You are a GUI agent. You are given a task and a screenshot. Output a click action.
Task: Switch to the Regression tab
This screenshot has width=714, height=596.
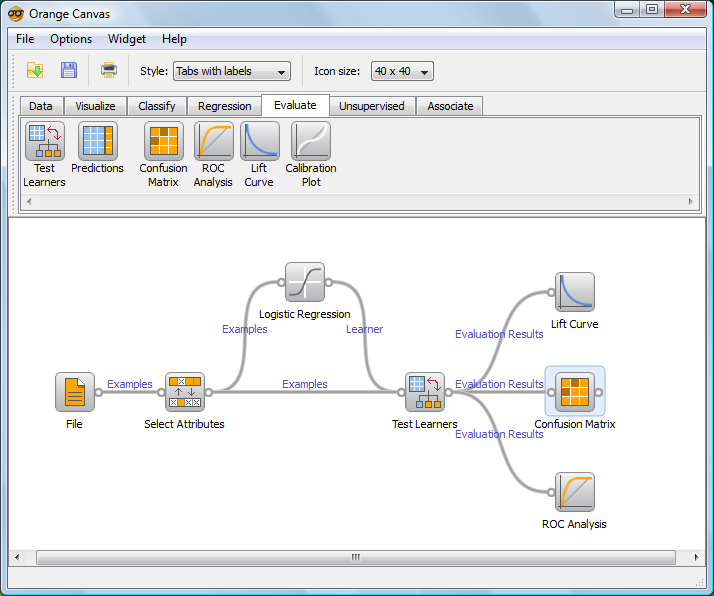[x=224, y=106]
